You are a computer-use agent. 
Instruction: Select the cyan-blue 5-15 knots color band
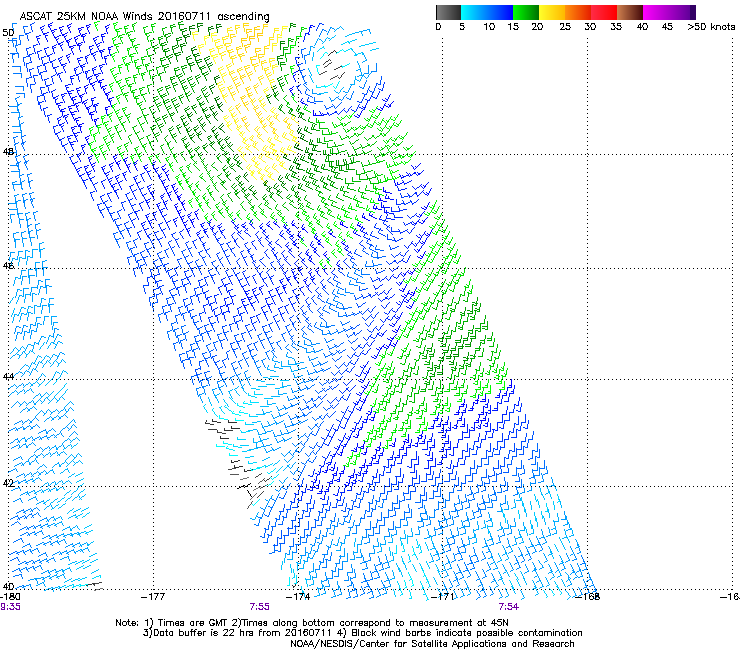(487, 12)
